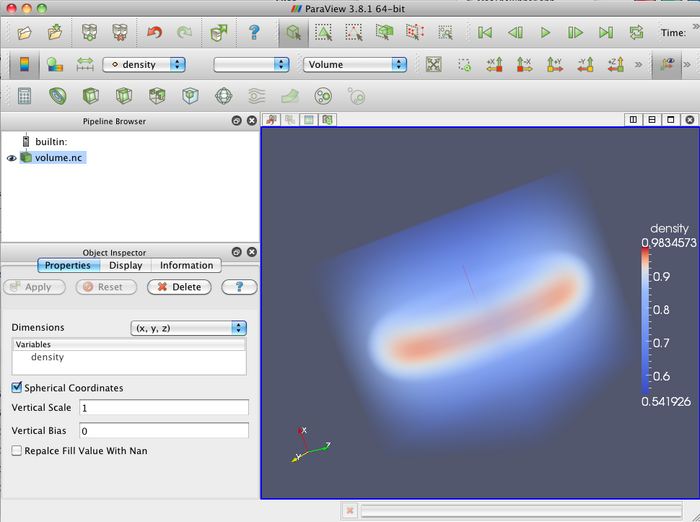Switch to the Information tab
700x522 pixels.
(186, 265)
